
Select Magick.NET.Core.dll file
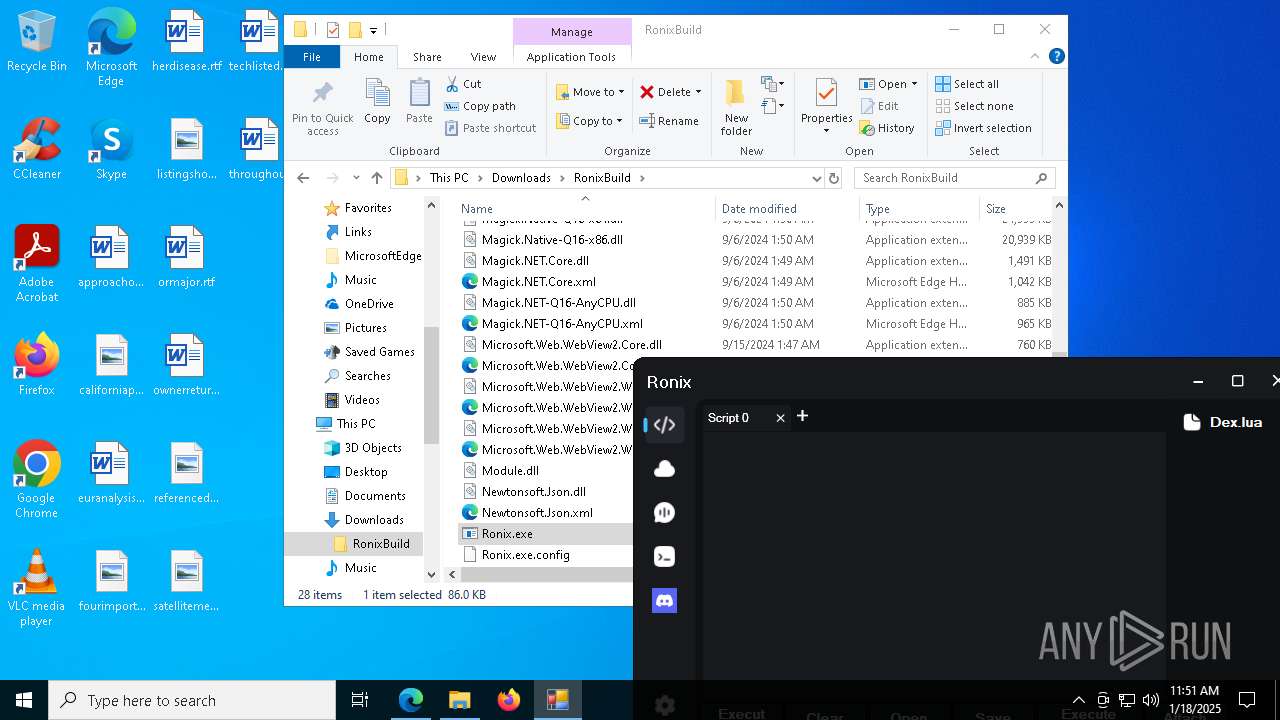[534, 261]
